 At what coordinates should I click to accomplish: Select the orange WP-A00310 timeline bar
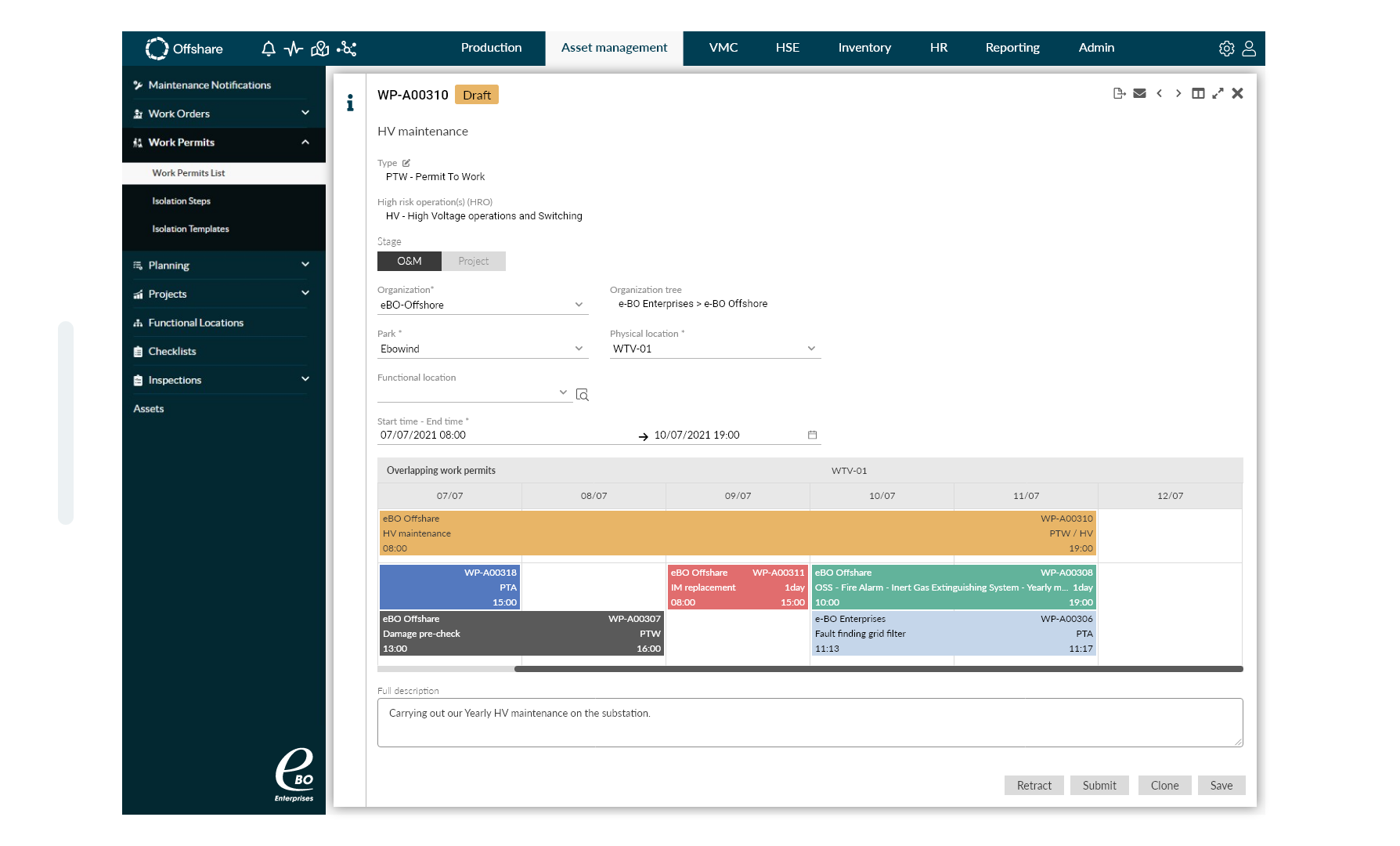pos(737,533)
